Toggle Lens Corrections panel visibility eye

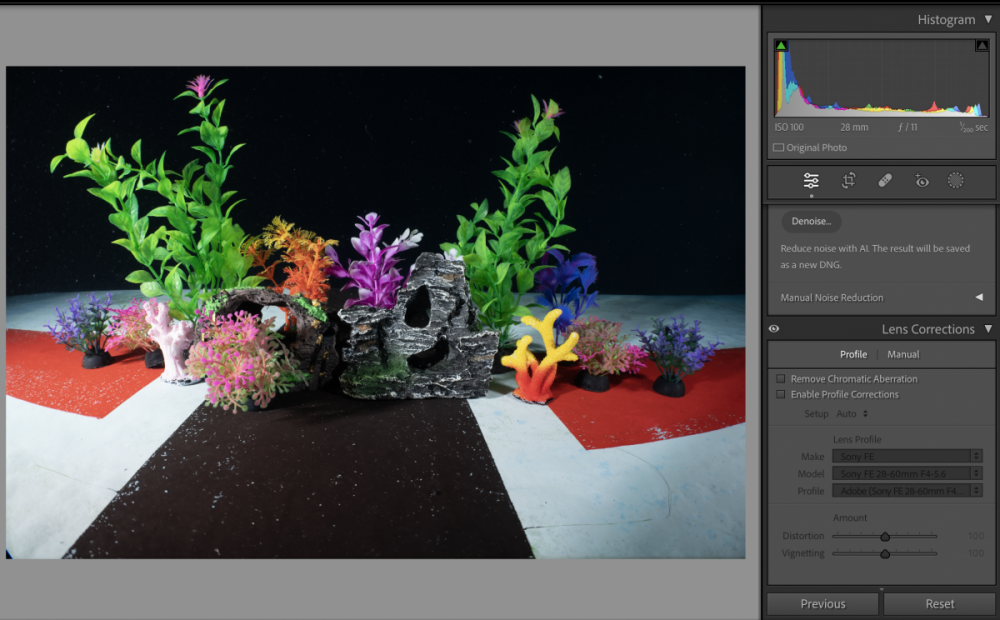(x=774, y=329)
